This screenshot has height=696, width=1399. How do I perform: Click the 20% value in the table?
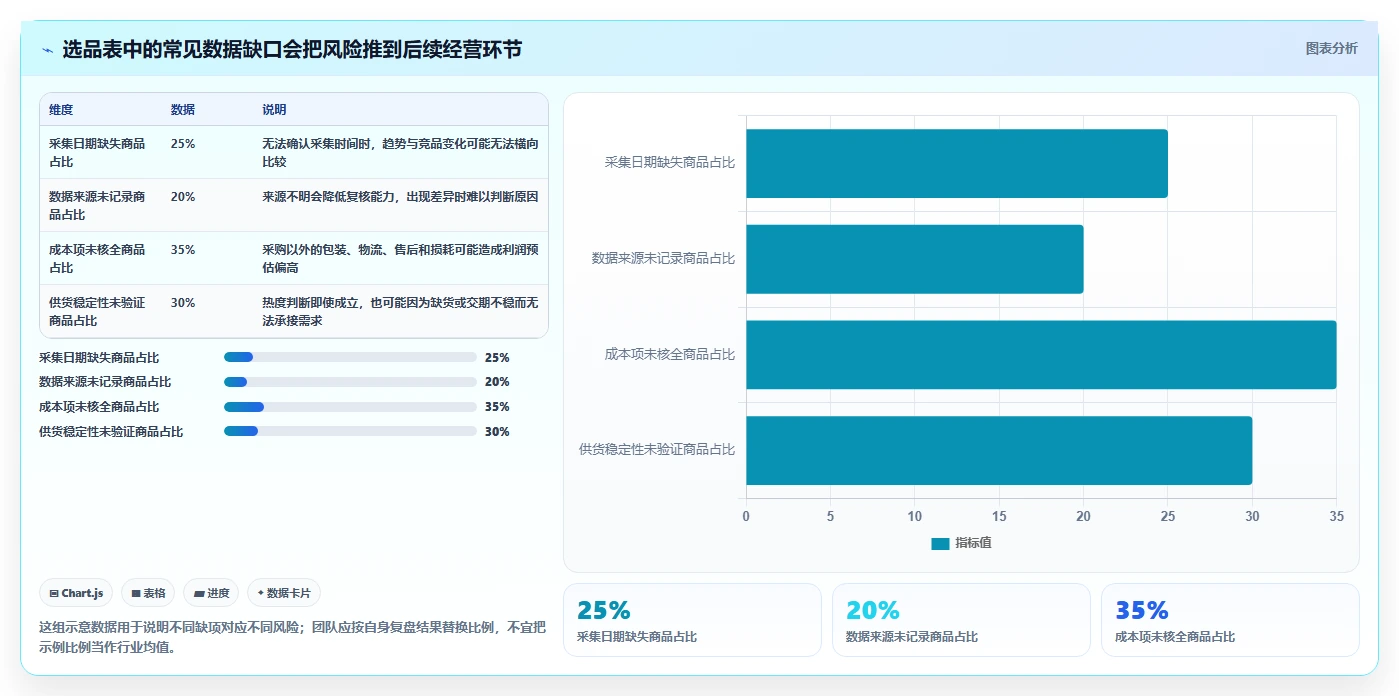pyautogui.click(x=183, y=197)
